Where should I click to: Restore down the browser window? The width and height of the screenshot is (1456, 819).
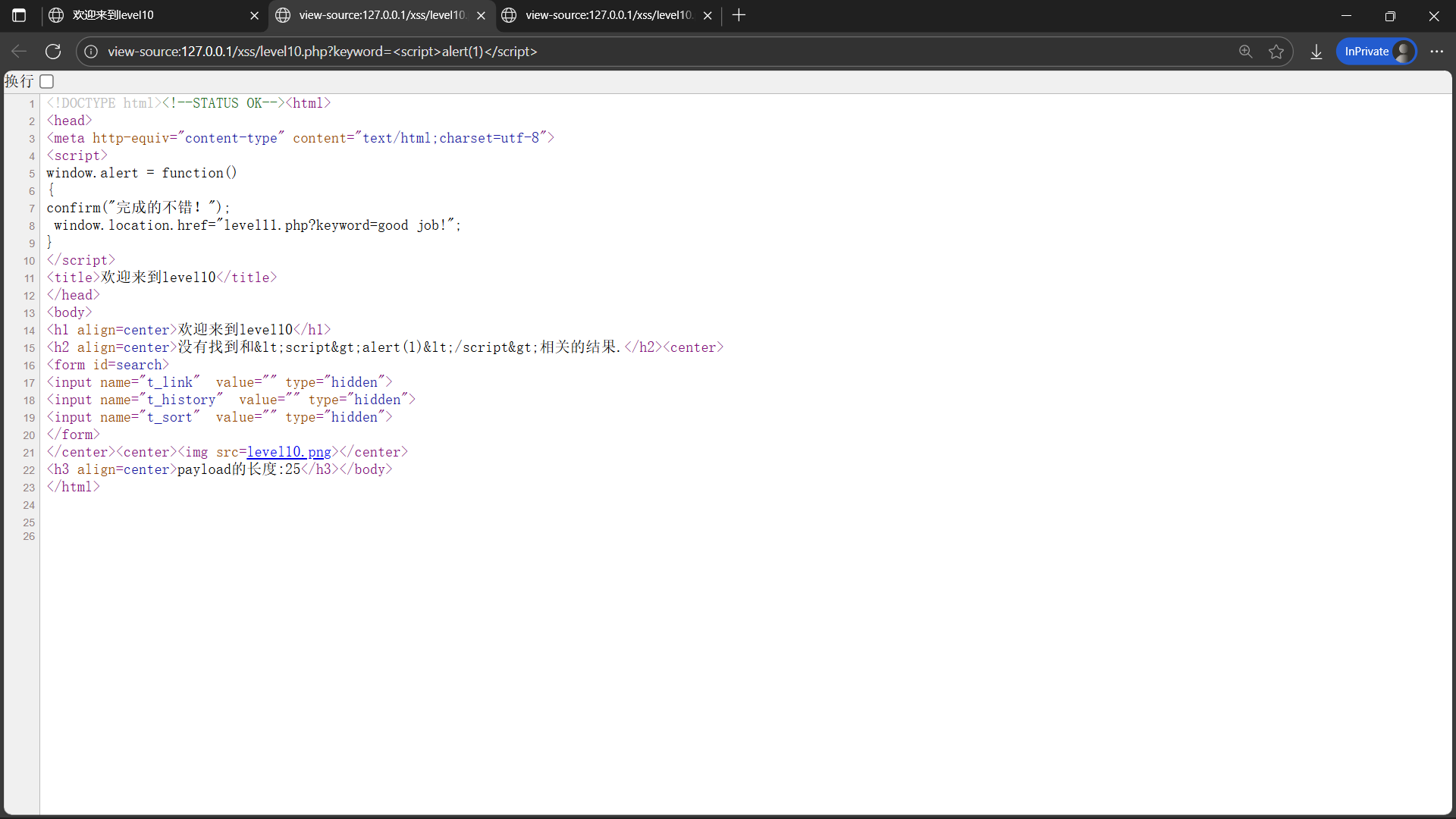1390,15
